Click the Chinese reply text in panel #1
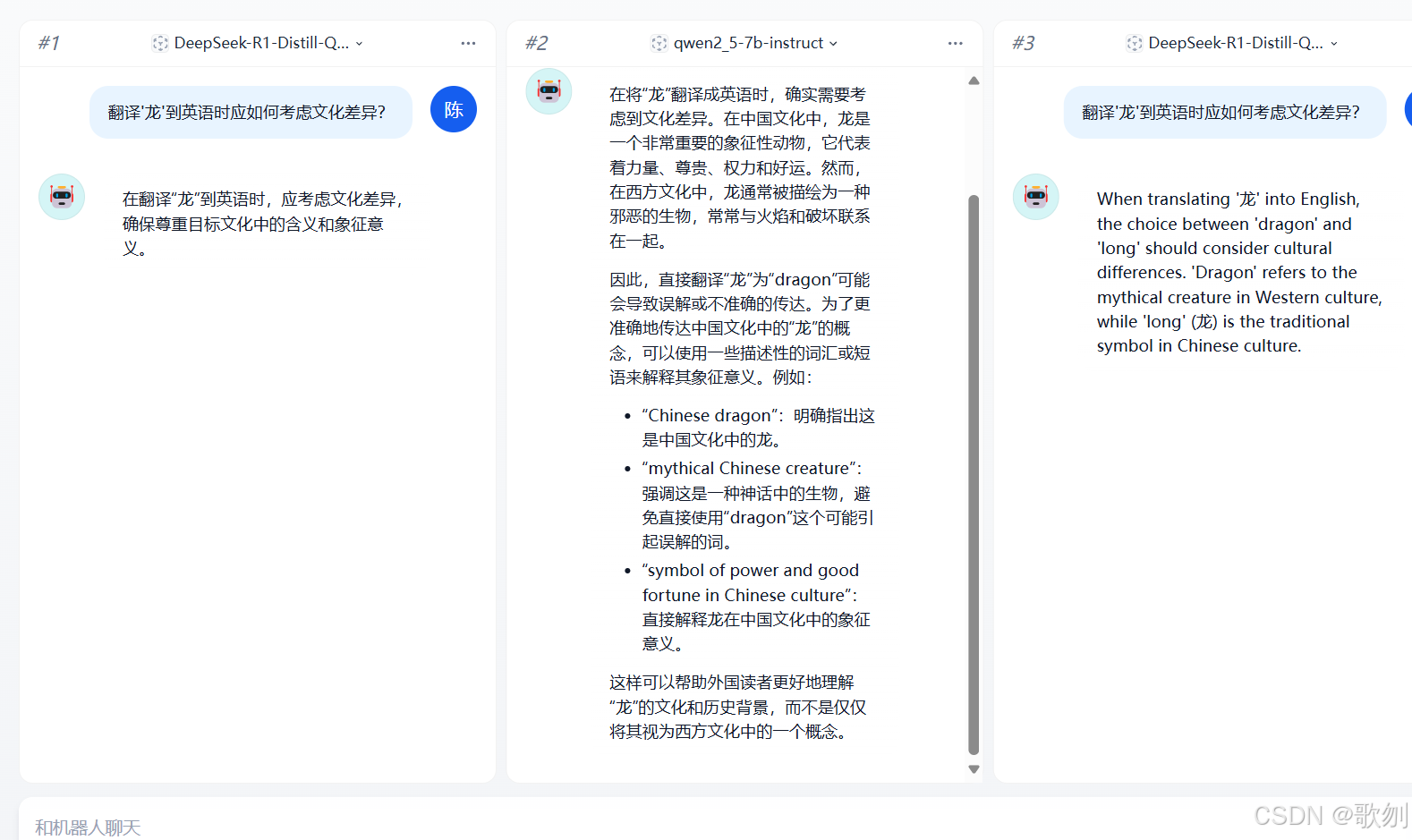Image resolution: width=1412 pixels, height=840 pixels. pos(263,224)
